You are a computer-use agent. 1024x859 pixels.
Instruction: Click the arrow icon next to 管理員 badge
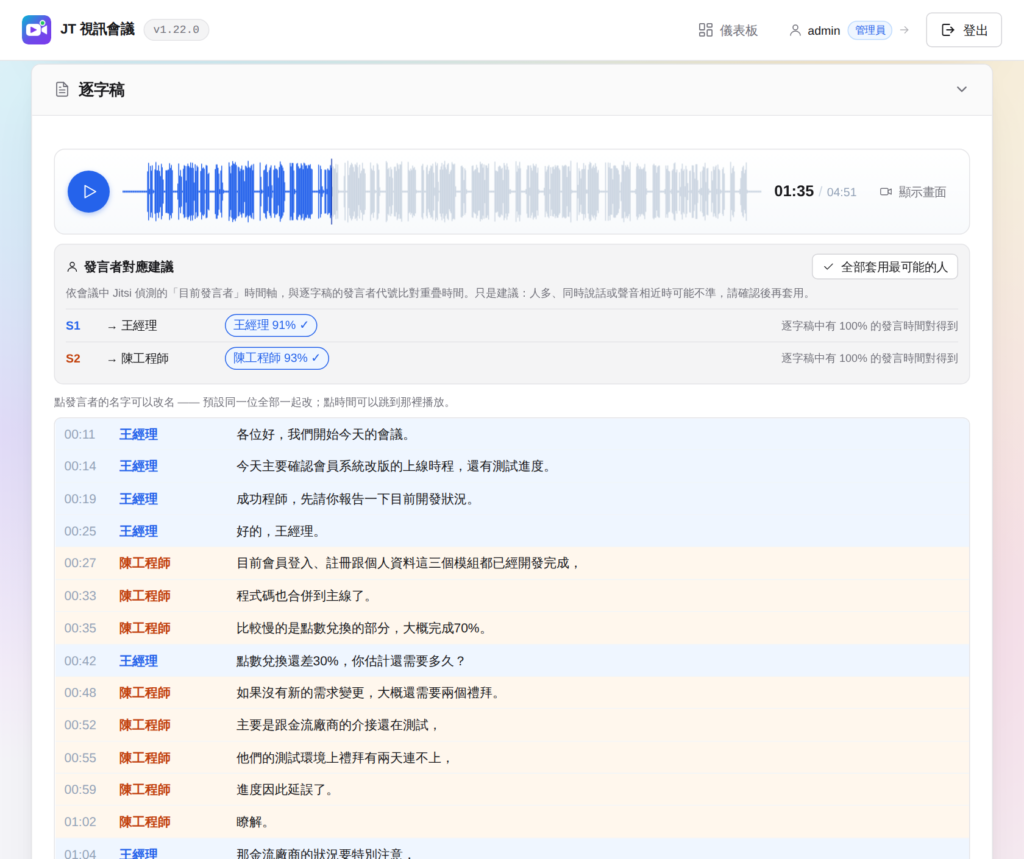coord(904,30)
